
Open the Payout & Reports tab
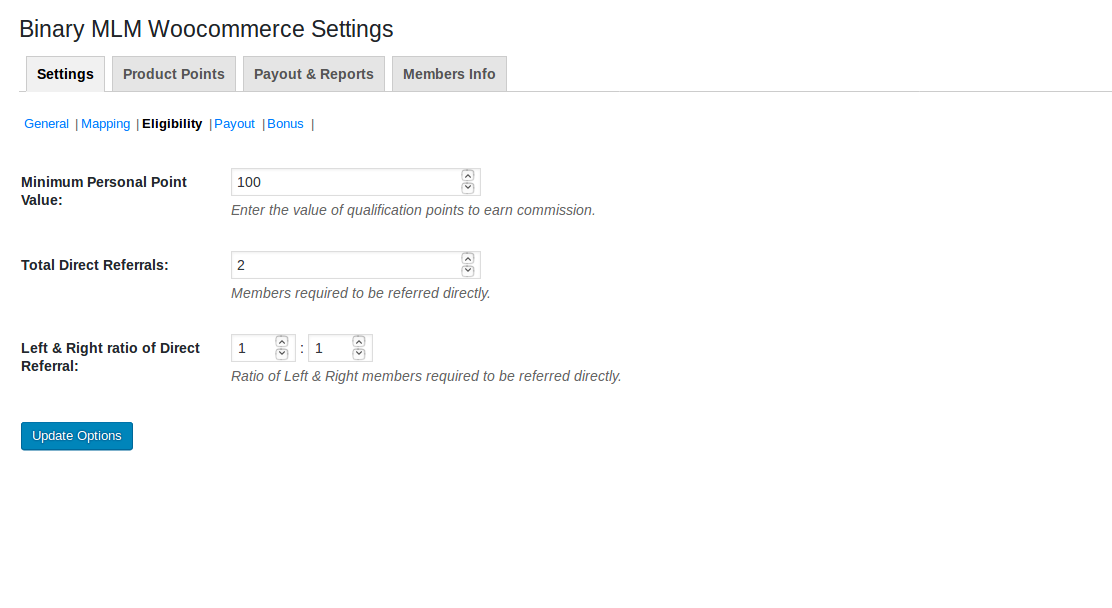pos(313,74)
